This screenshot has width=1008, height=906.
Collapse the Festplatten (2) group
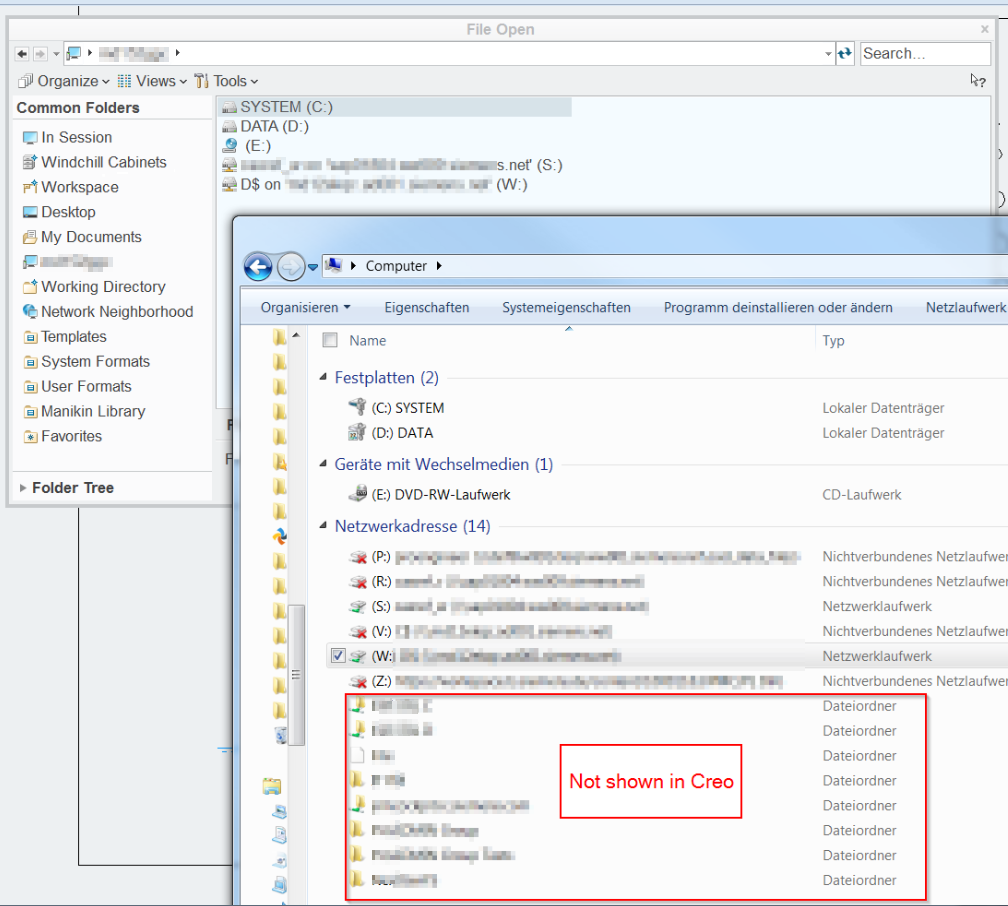323,378
